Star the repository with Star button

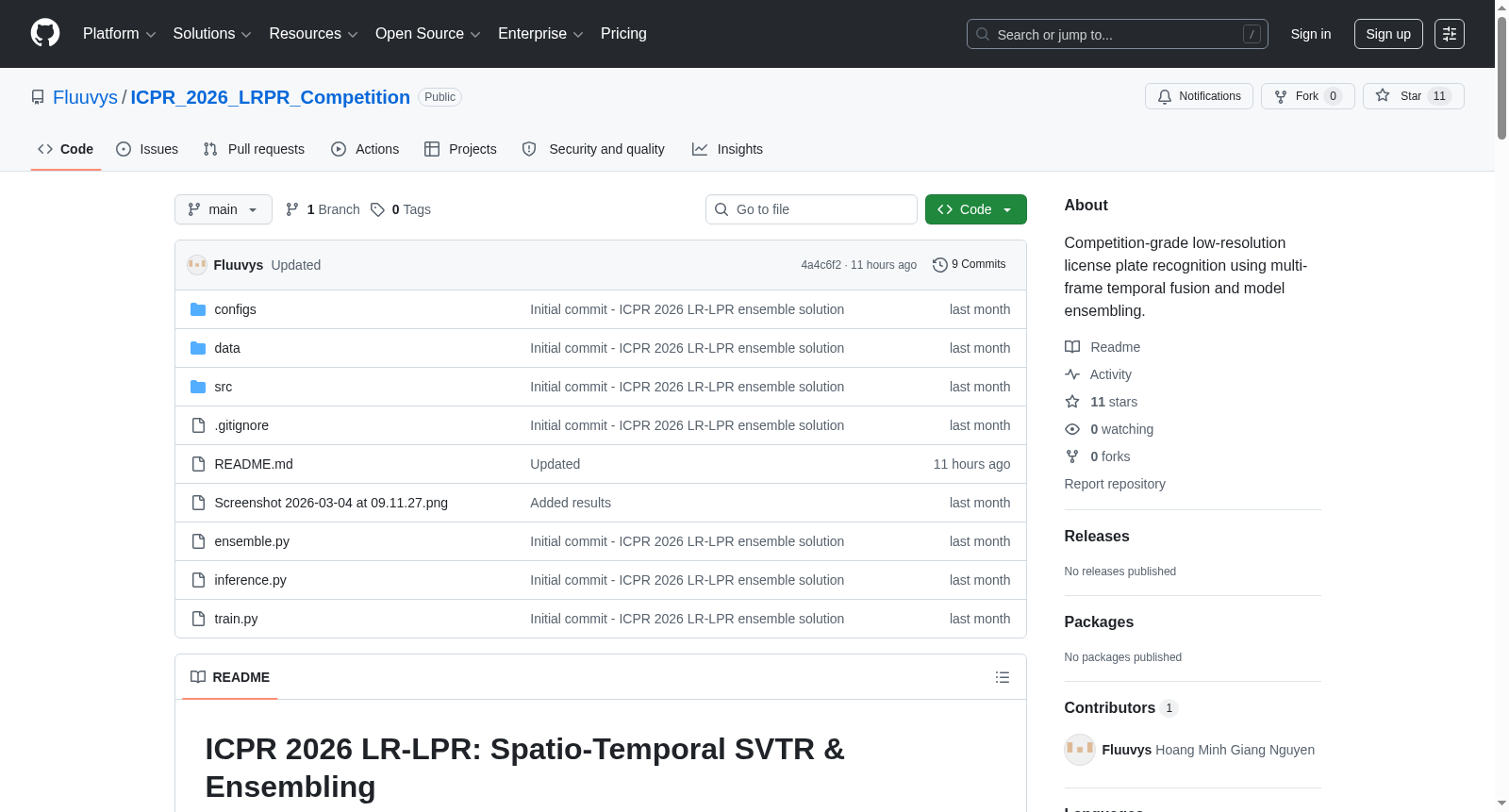coord(1413,96)
